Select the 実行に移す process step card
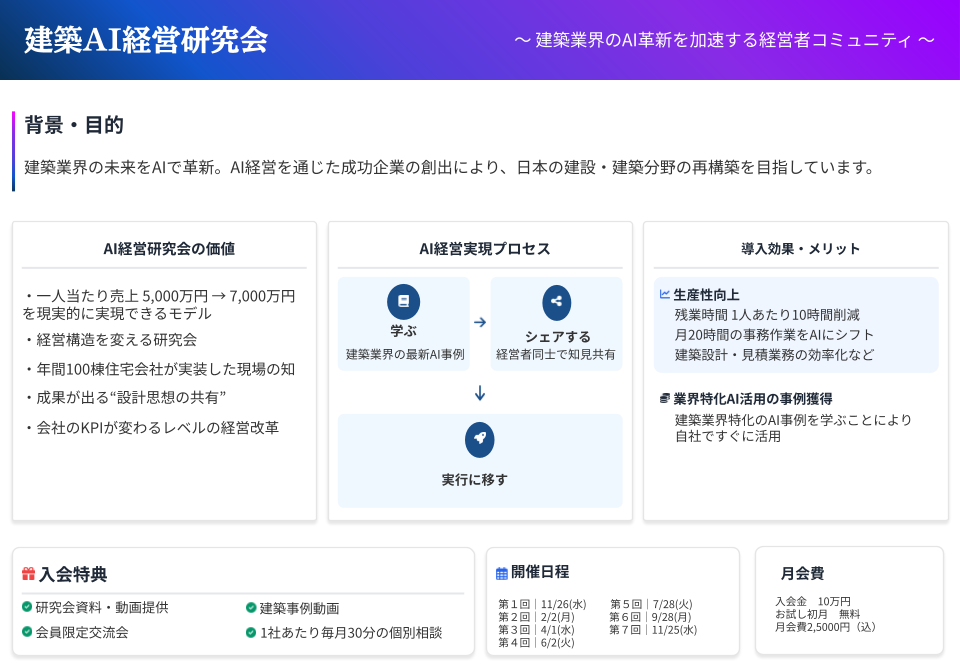The image size is (960, 668). pyautogui.click(x=480, y=461)
